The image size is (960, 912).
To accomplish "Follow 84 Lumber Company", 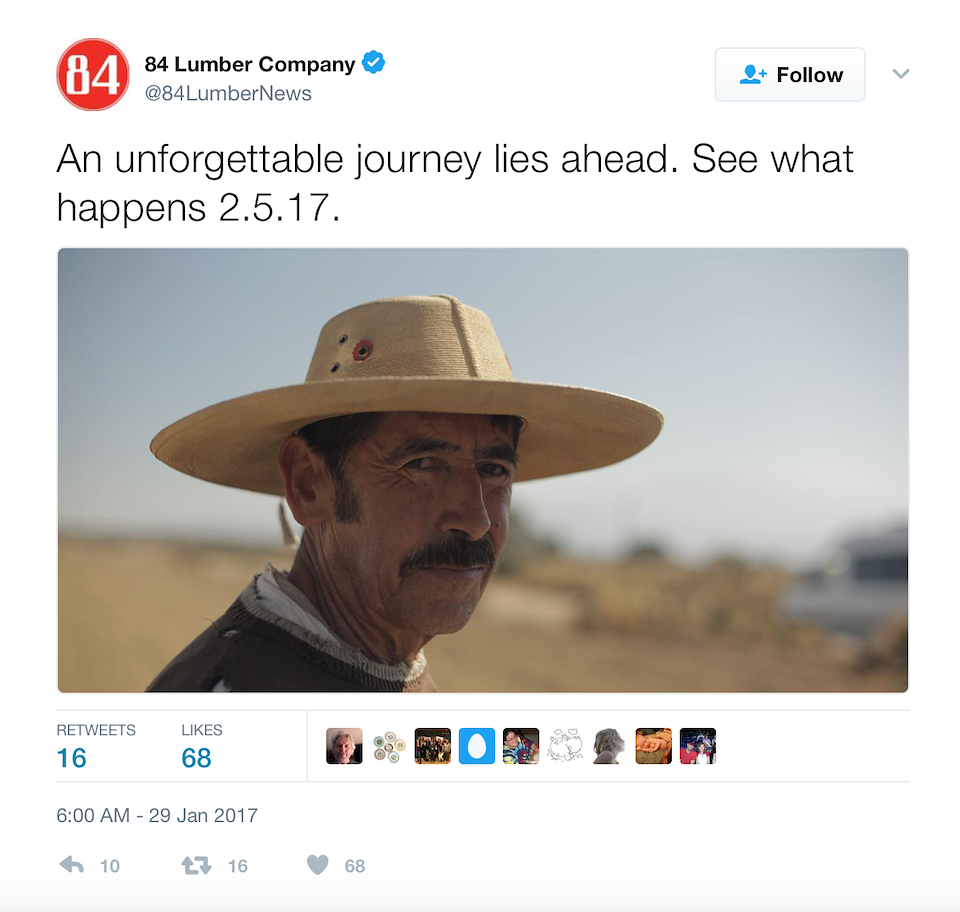I will click(790, 75).
